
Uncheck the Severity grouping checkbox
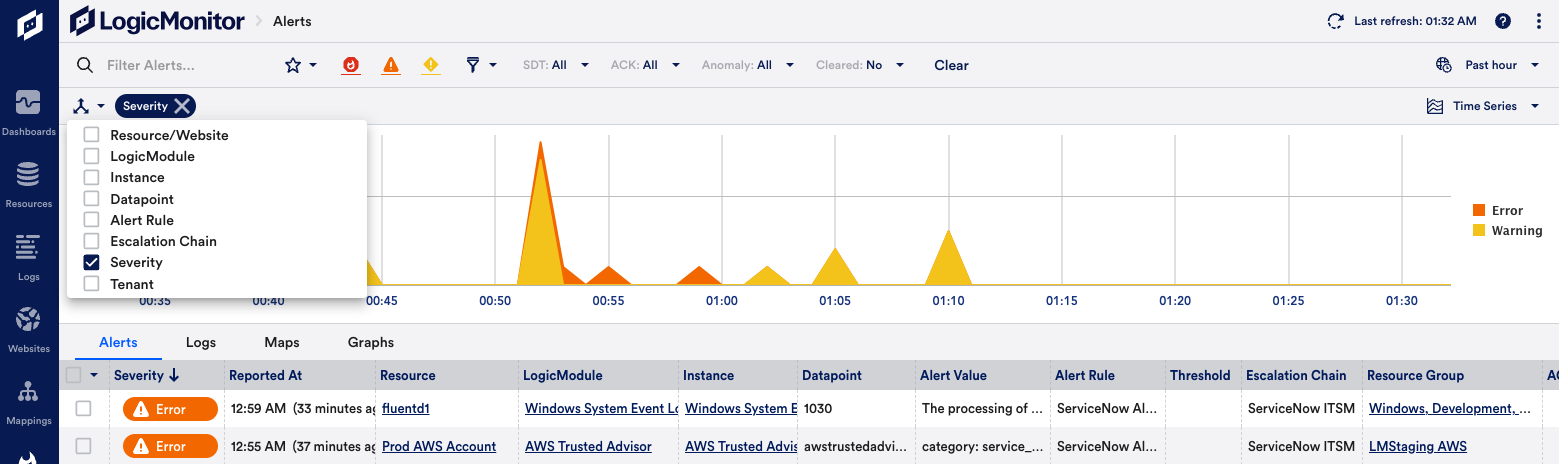(92, 262)
